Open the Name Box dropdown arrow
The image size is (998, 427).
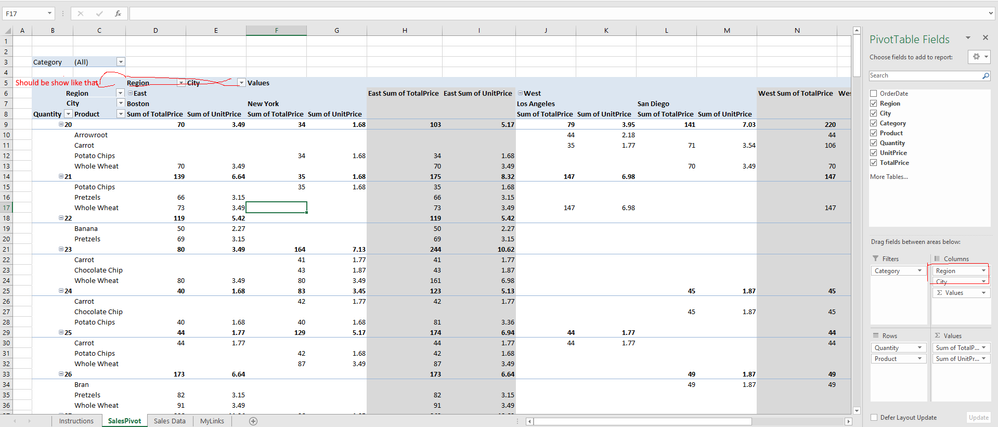pyautogui.click(x=51, y=14)
